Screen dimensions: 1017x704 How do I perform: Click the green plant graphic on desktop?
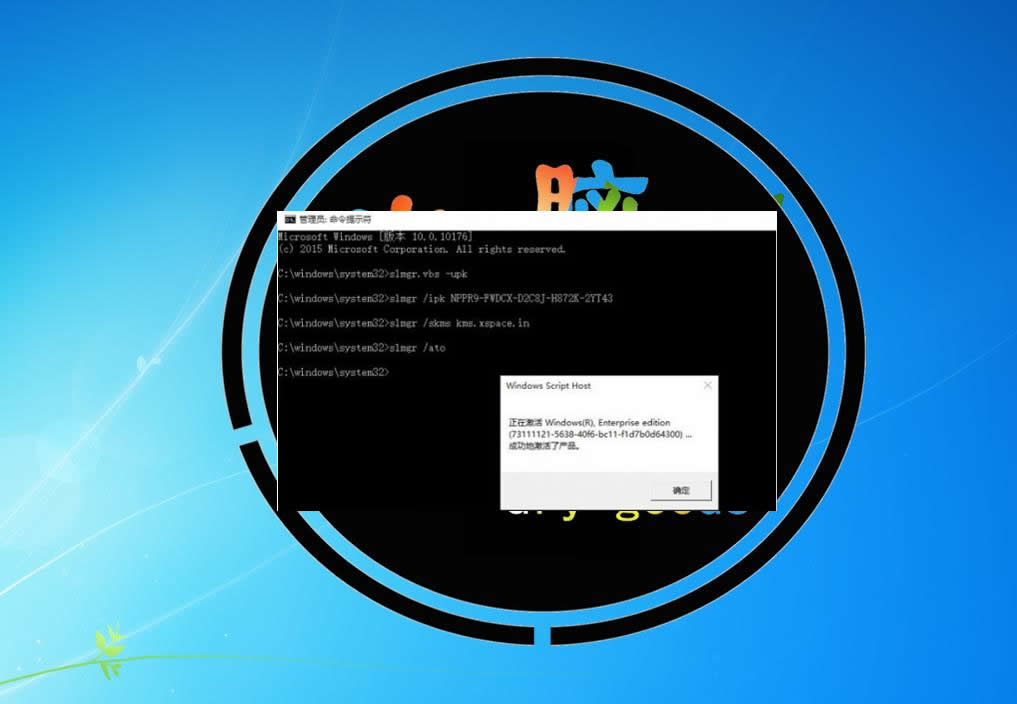(108, 650)
